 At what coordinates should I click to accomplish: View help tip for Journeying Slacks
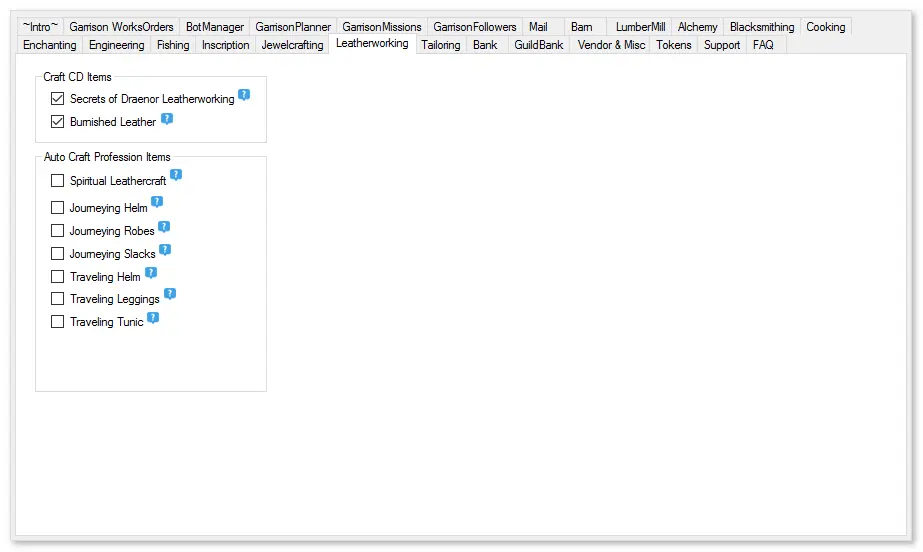pos(165,250)
